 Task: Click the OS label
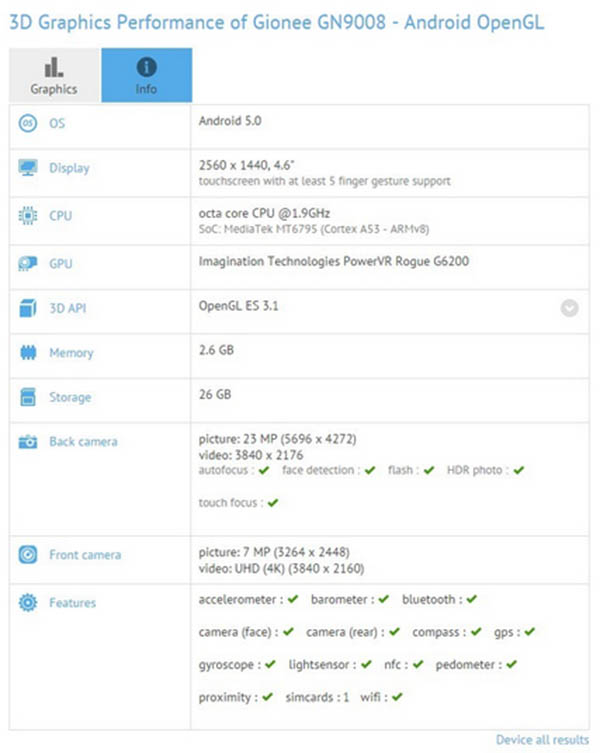[x=57, y=123]
